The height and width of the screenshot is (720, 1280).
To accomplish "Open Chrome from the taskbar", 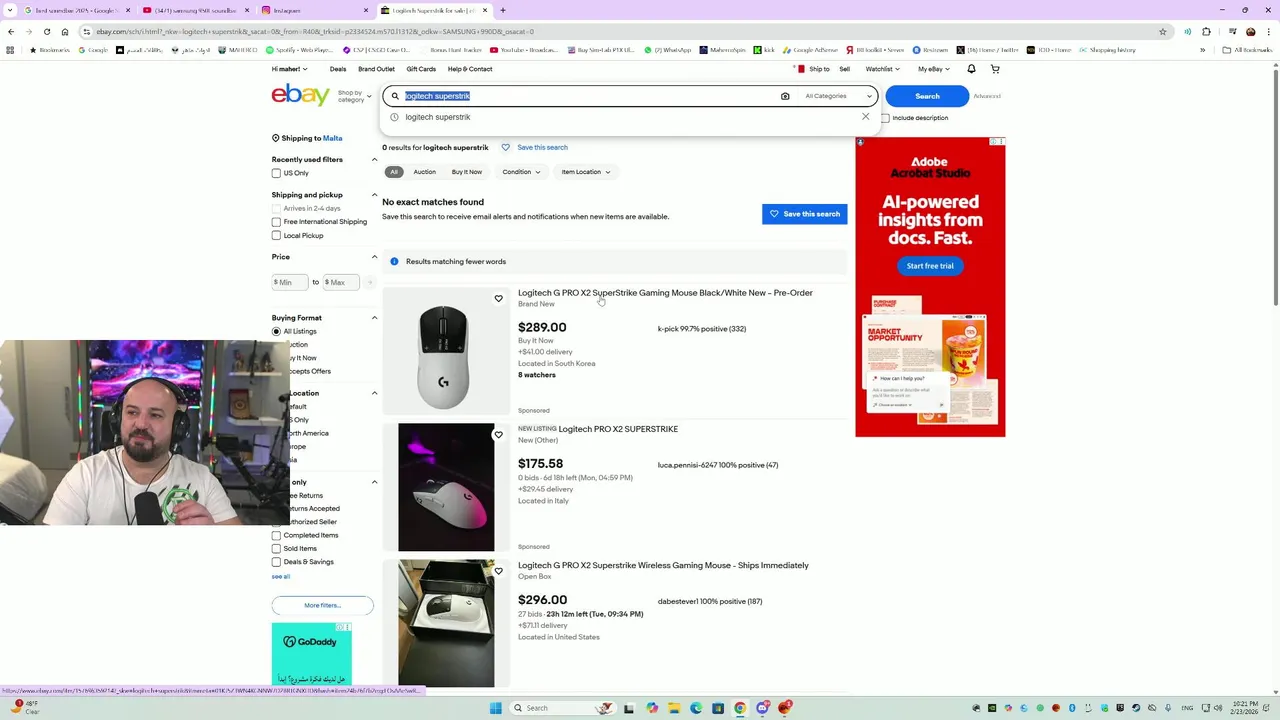I will click(740, 708).
